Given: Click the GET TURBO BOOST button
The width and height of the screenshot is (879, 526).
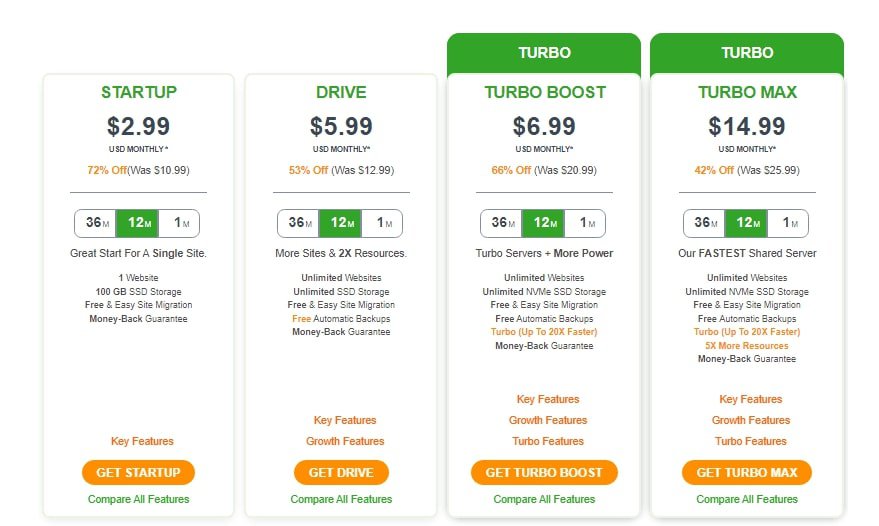Looking at the screenshot, I should pyautogui.click(x=544, y=473).
